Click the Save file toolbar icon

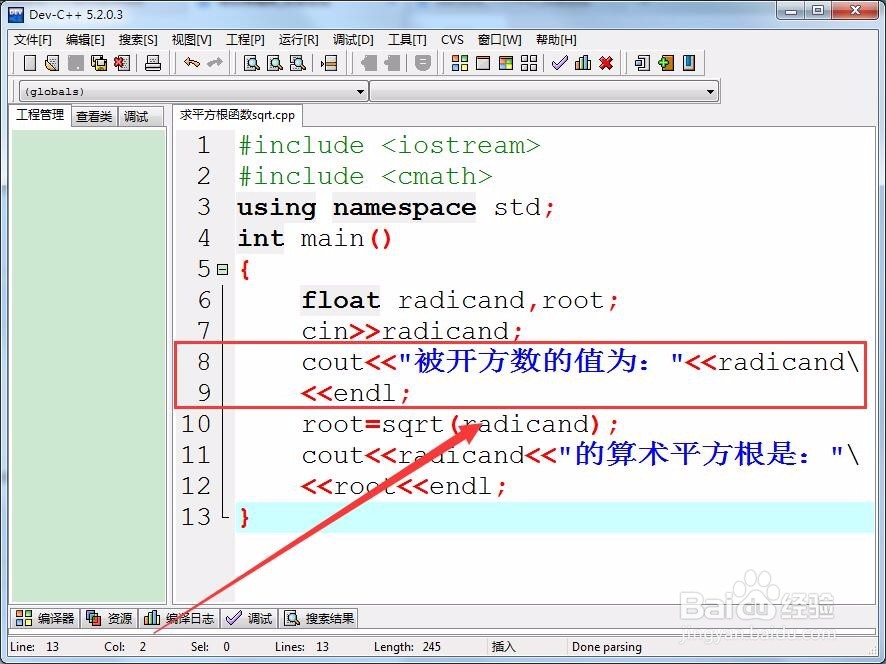76,63
